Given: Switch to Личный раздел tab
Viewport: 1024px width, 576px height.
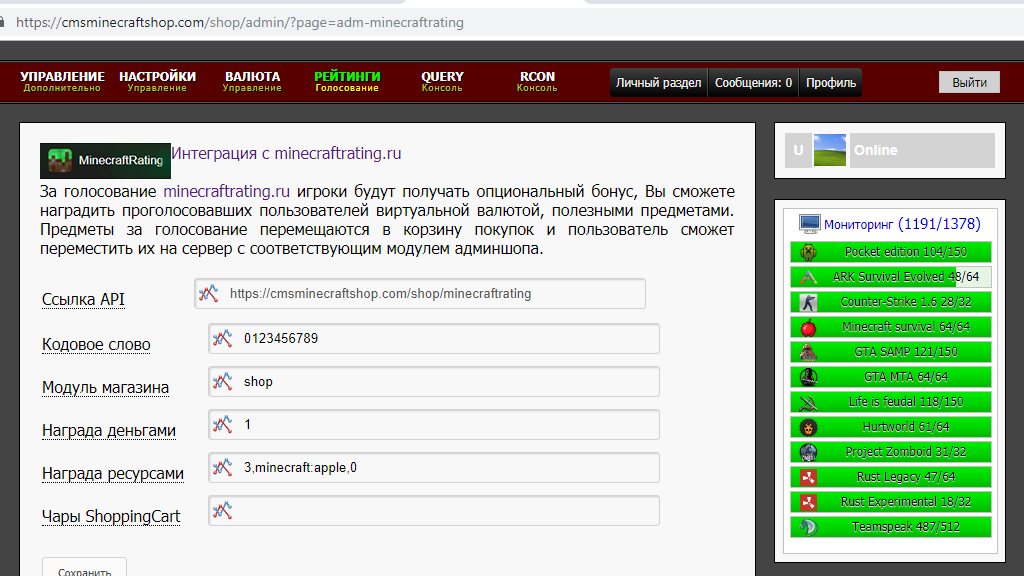Looking at the screenshot, I should click(x=658, y=83).
